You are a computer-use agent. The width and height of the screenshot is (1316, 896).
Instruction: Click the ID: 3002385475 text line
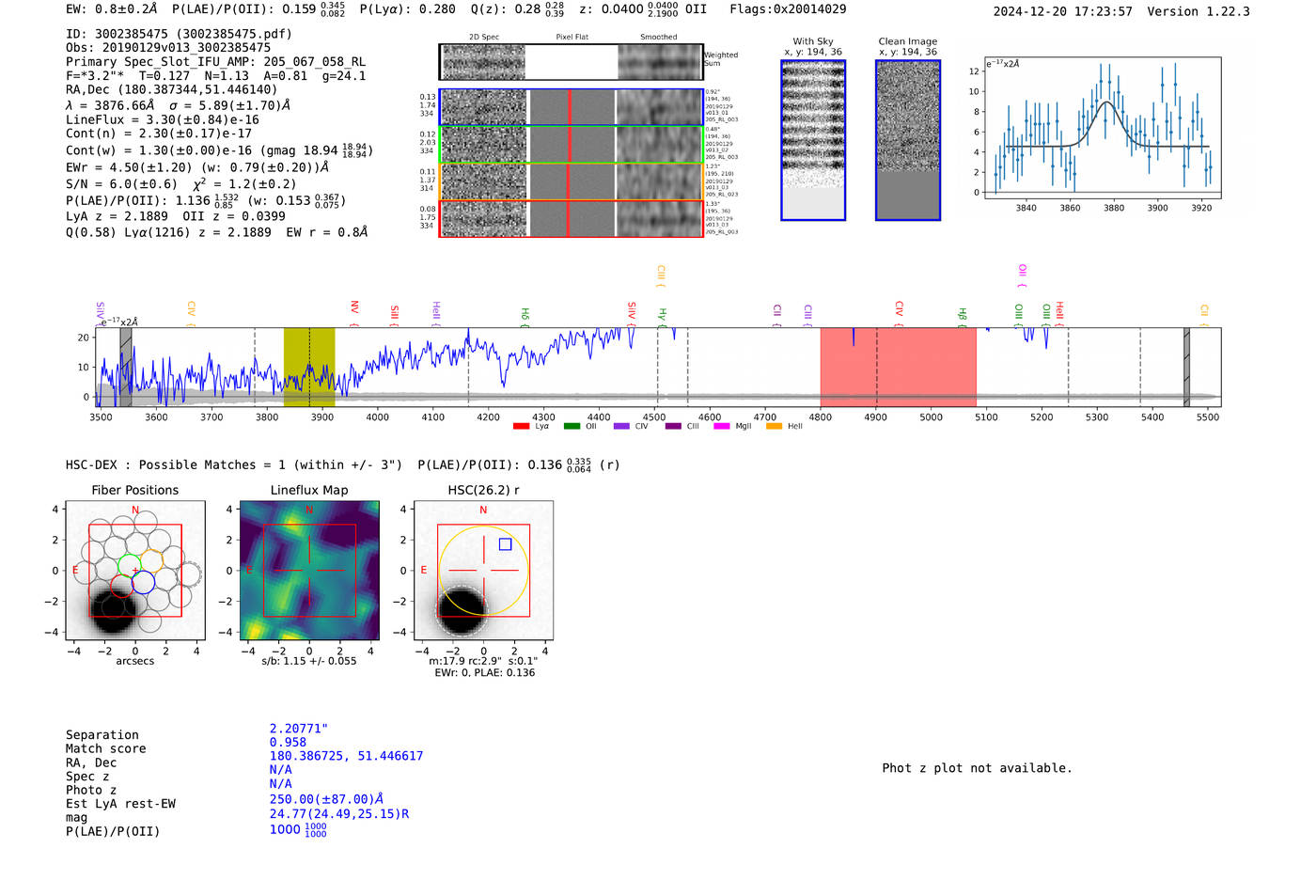click(179, 34)
